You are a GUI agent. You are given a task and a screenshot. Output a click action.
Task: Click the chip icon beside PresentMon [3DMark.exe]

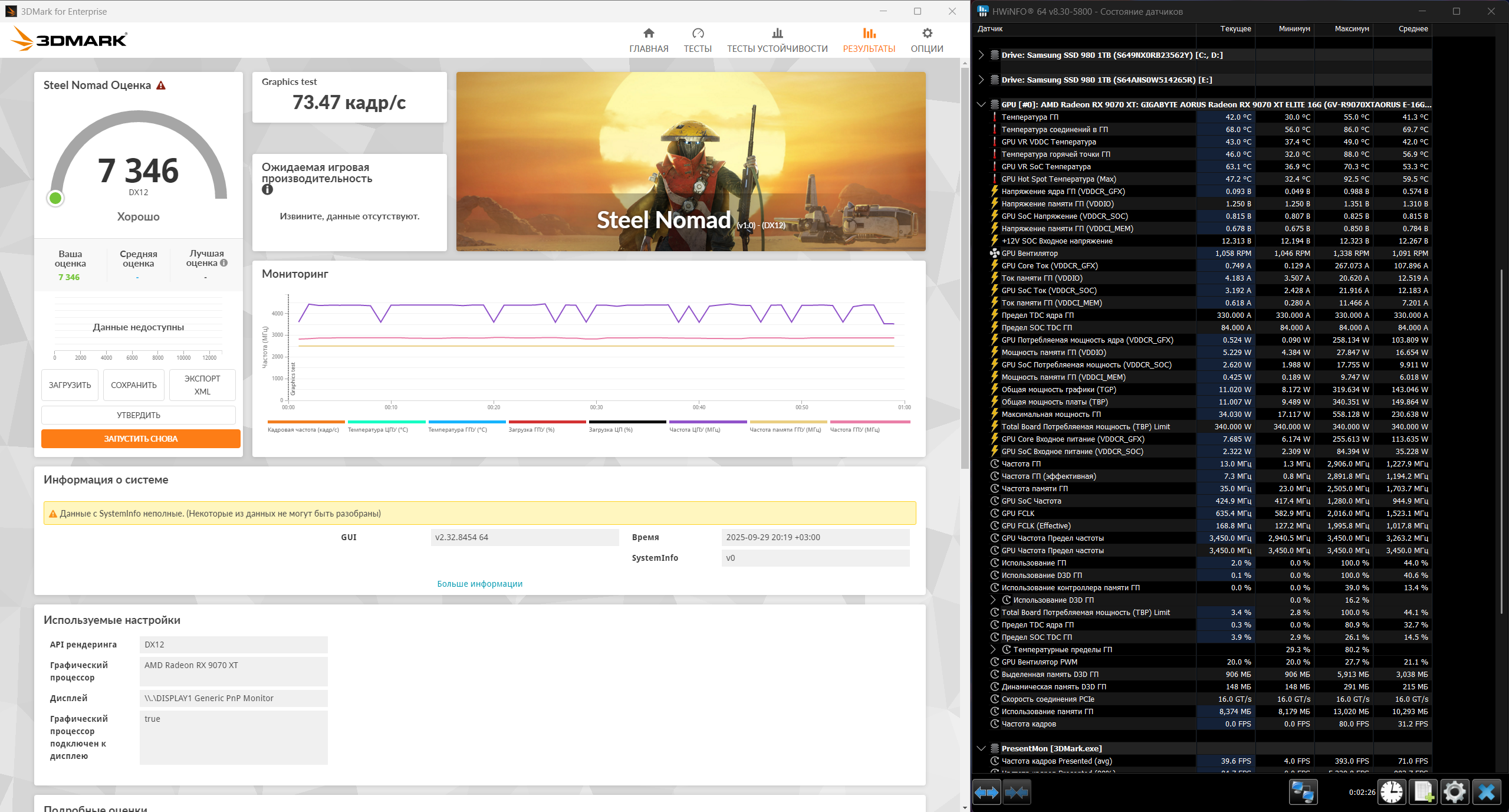(994, 749)
